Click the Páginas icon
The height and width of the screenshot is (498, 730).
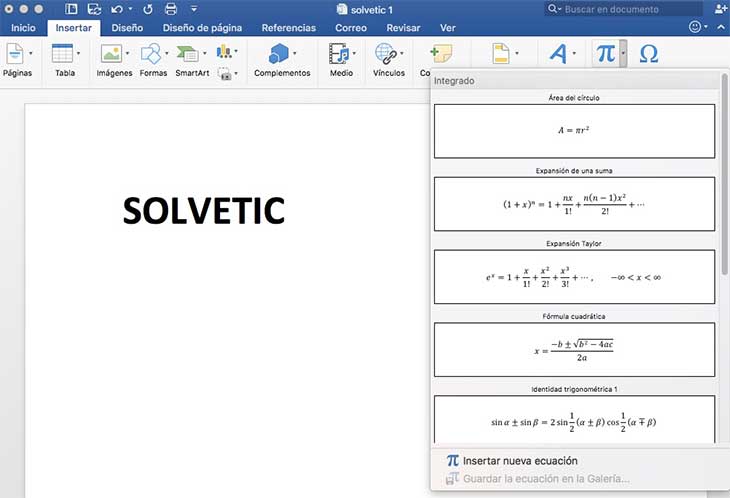point(14,54)
